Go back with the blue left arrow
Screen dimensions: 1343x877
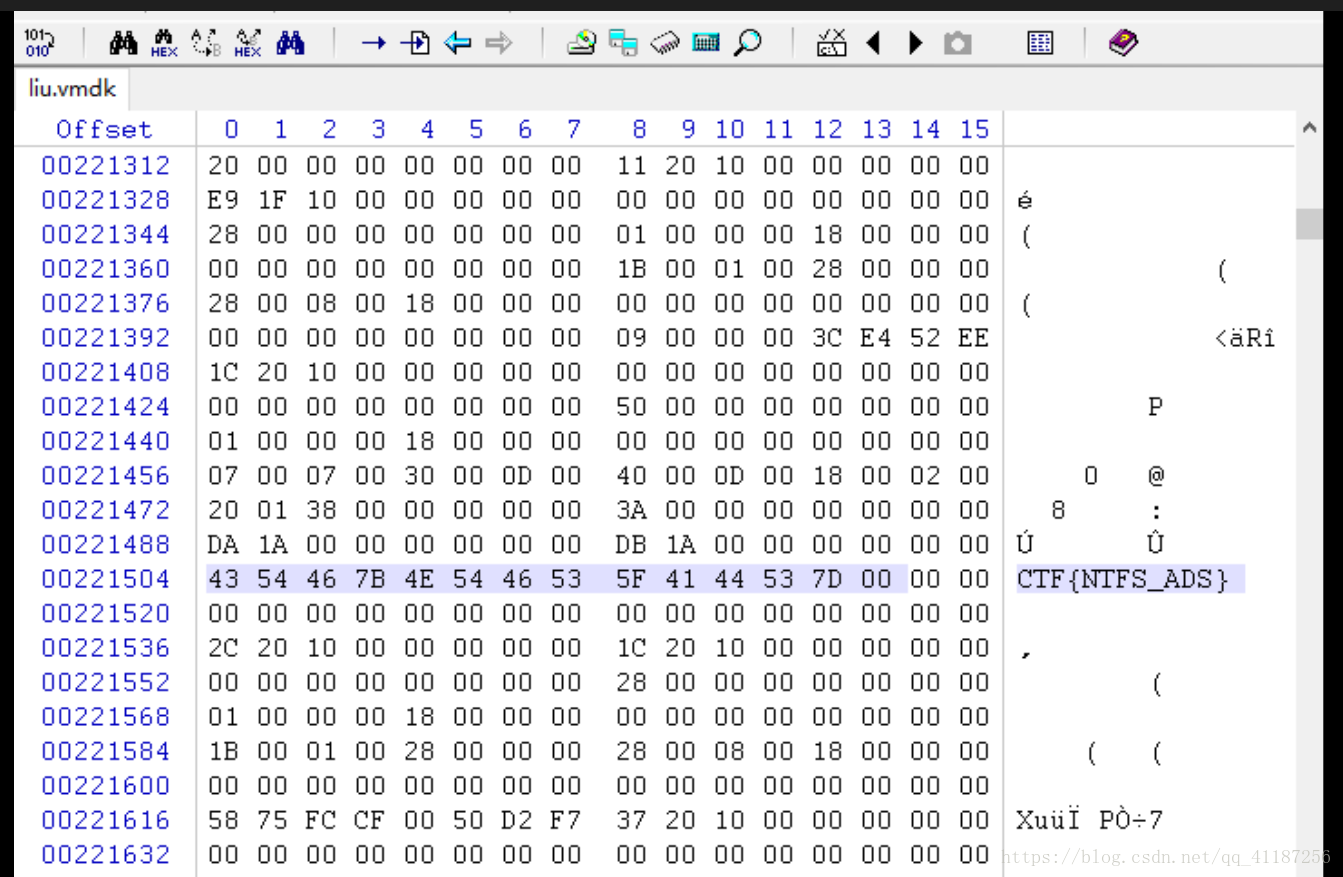457,43
